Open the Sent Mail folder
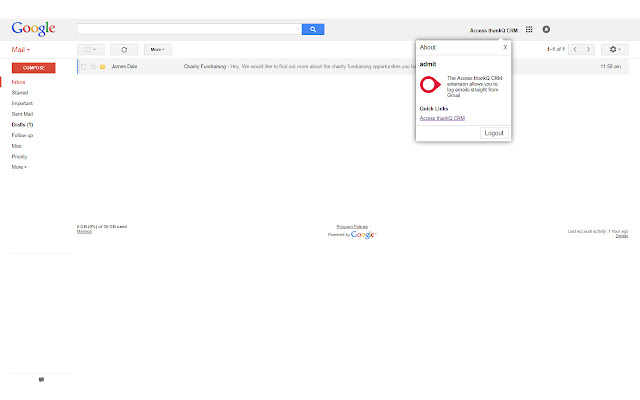This screenshot has width=640, height=400. [x=22, y=114]
